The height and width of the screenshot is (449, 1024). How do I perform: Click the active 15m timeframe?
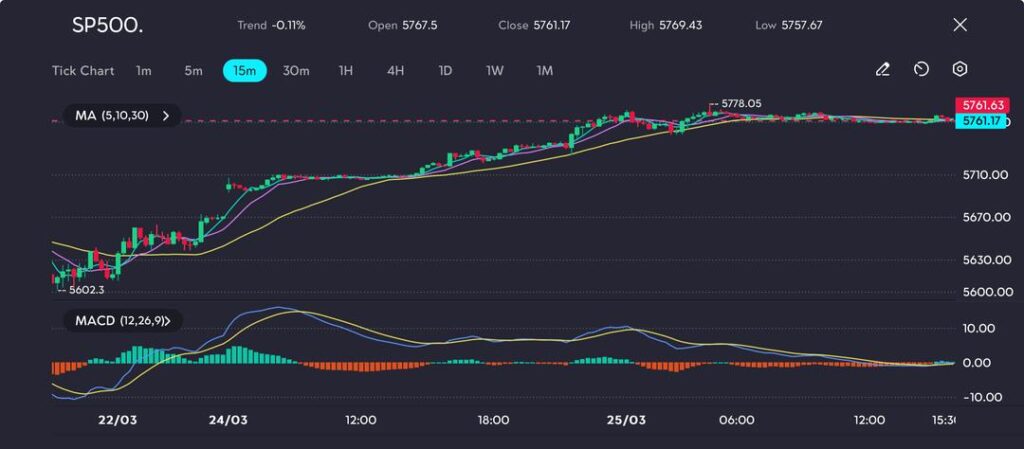[244, 71]
